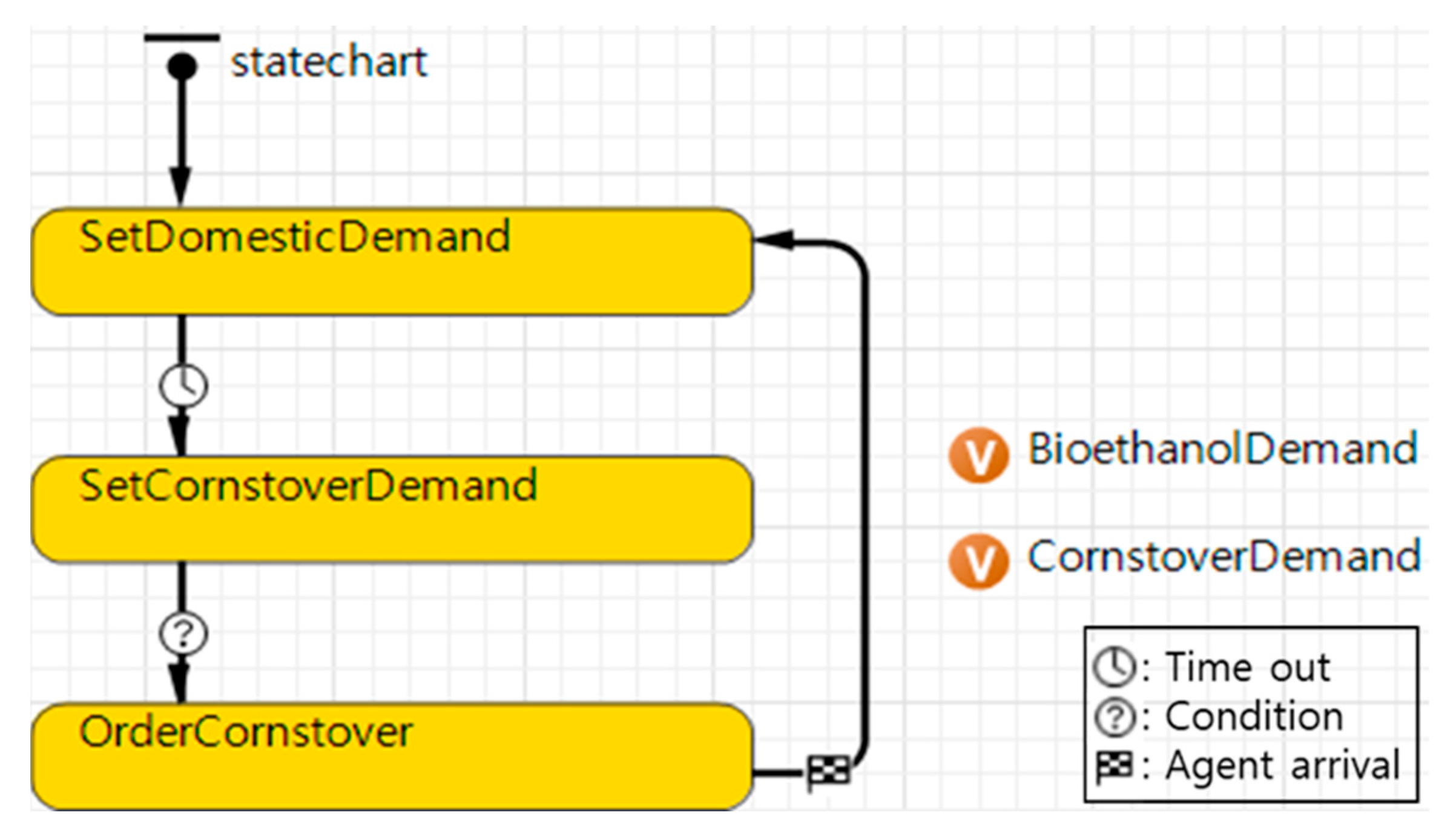
Task: Click the initial arrow below the entry point
Action: point(181,139)
